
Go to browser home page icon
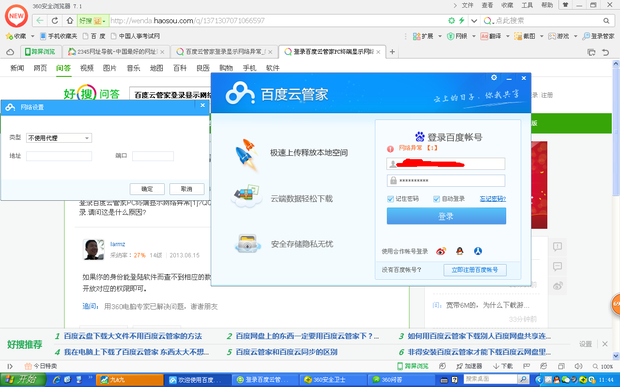coord(70,21)
